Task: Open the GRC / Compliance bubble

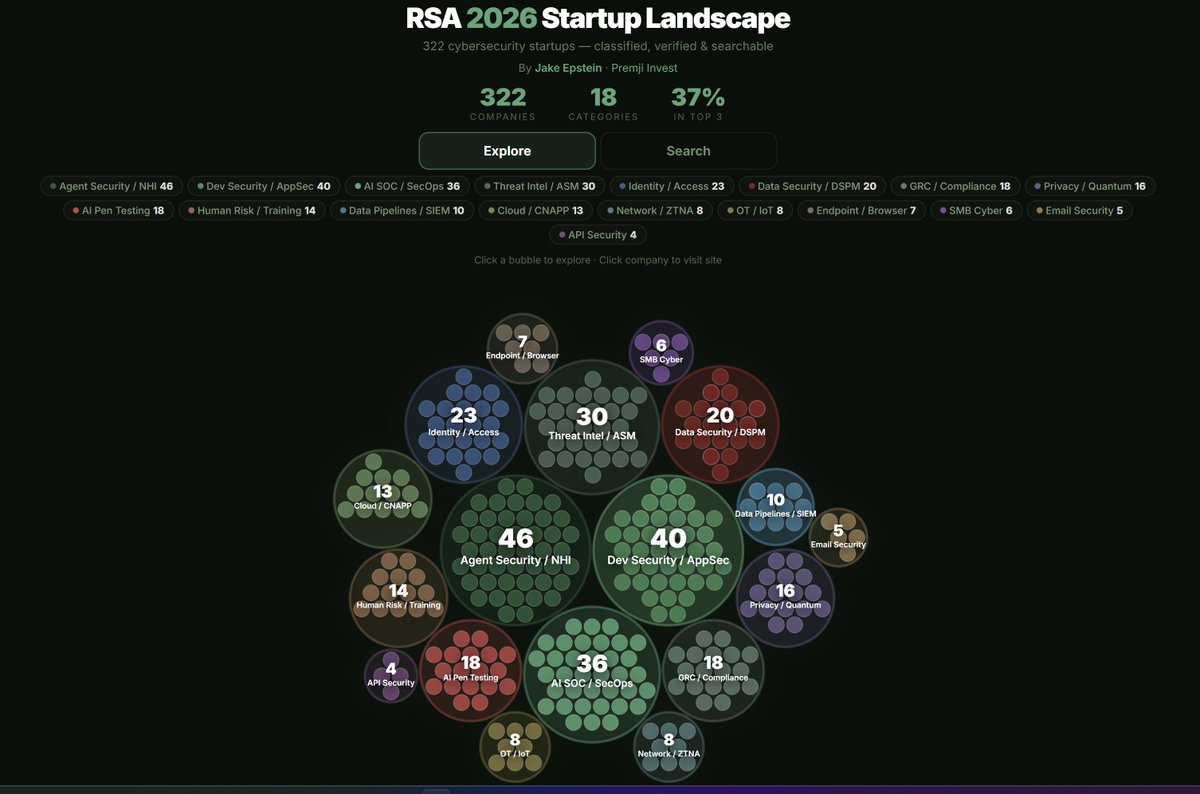Action: [713, 669]
